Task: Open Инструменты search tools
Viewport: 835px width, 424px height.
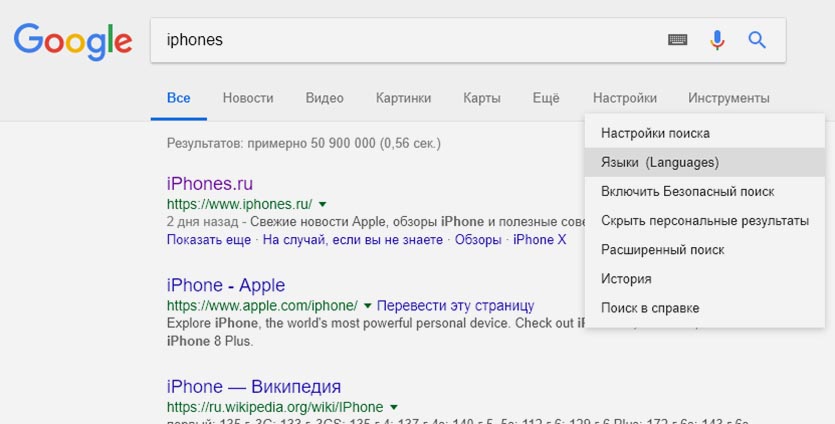Action: click(x=728, y=98)
